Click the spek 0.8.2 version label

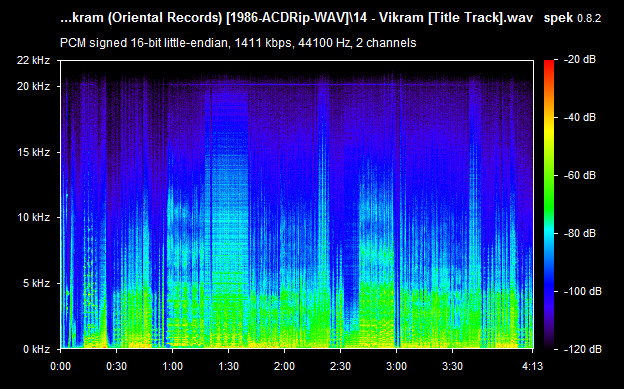coord(572,18)
